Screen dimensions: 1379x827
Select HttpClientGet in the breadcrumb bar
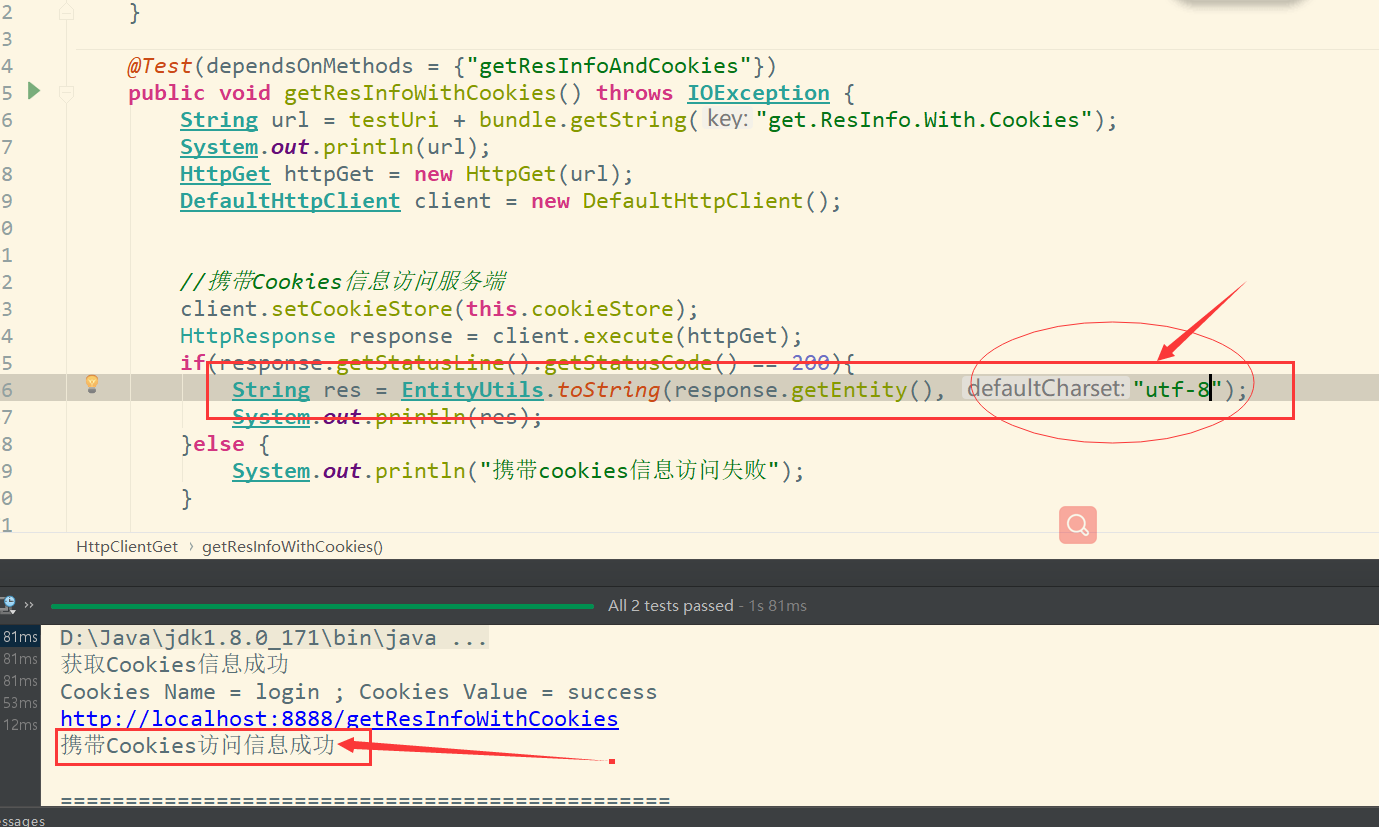coord(127,547)
